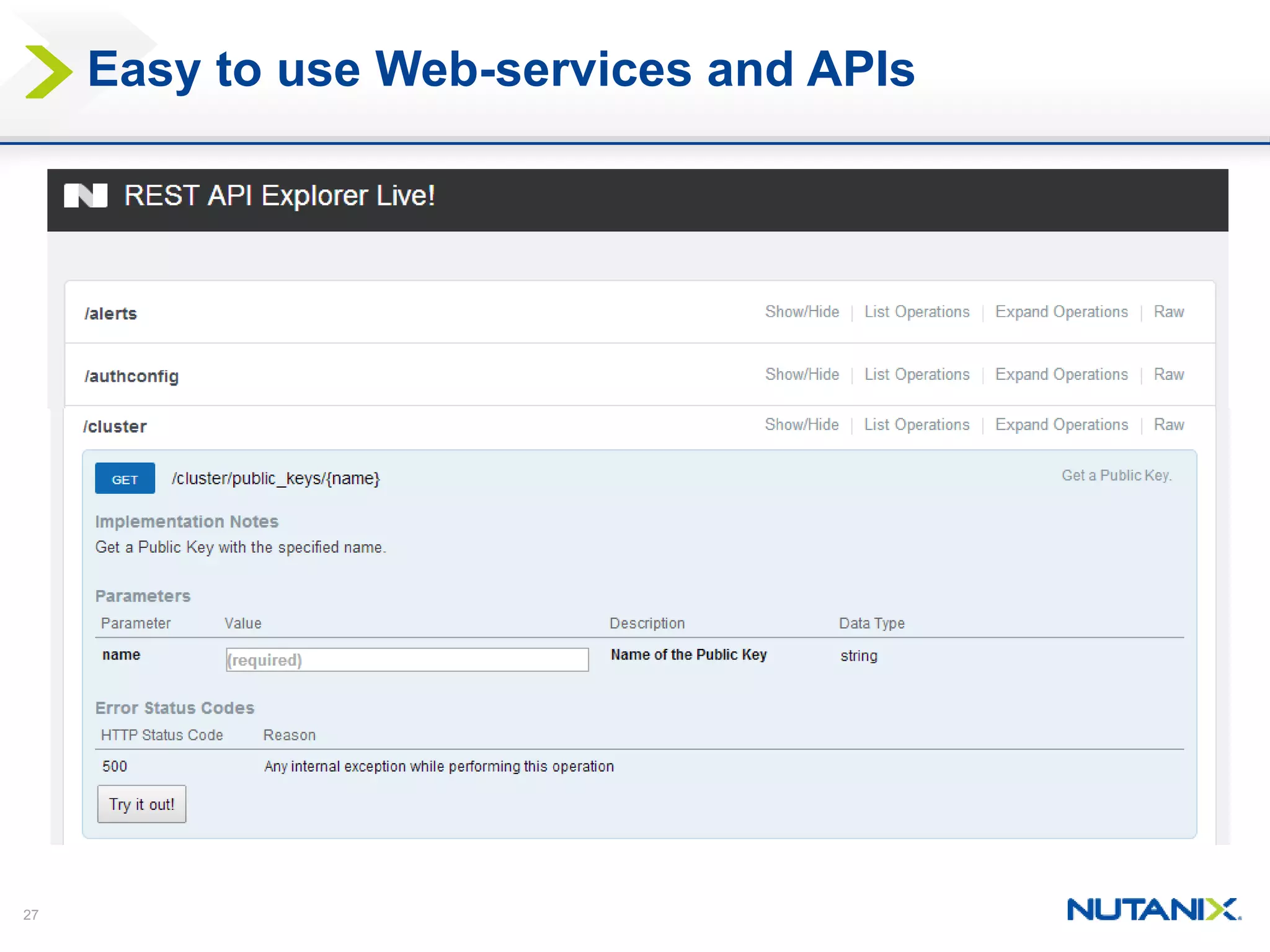The height and width of the screenshot is (952, 1270).
Task: Click the /cluster/public_keys/{name} endpoint path
Action: [x=276, y=478]
